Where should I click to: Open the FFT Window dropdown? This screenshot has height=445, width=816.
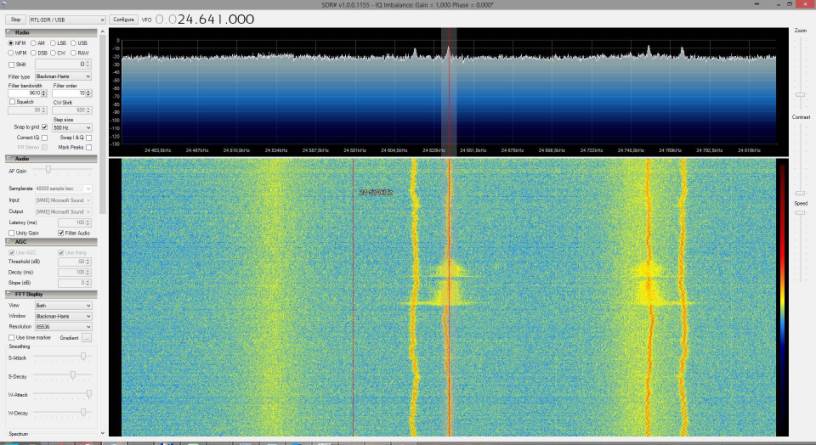click(63, 316)
